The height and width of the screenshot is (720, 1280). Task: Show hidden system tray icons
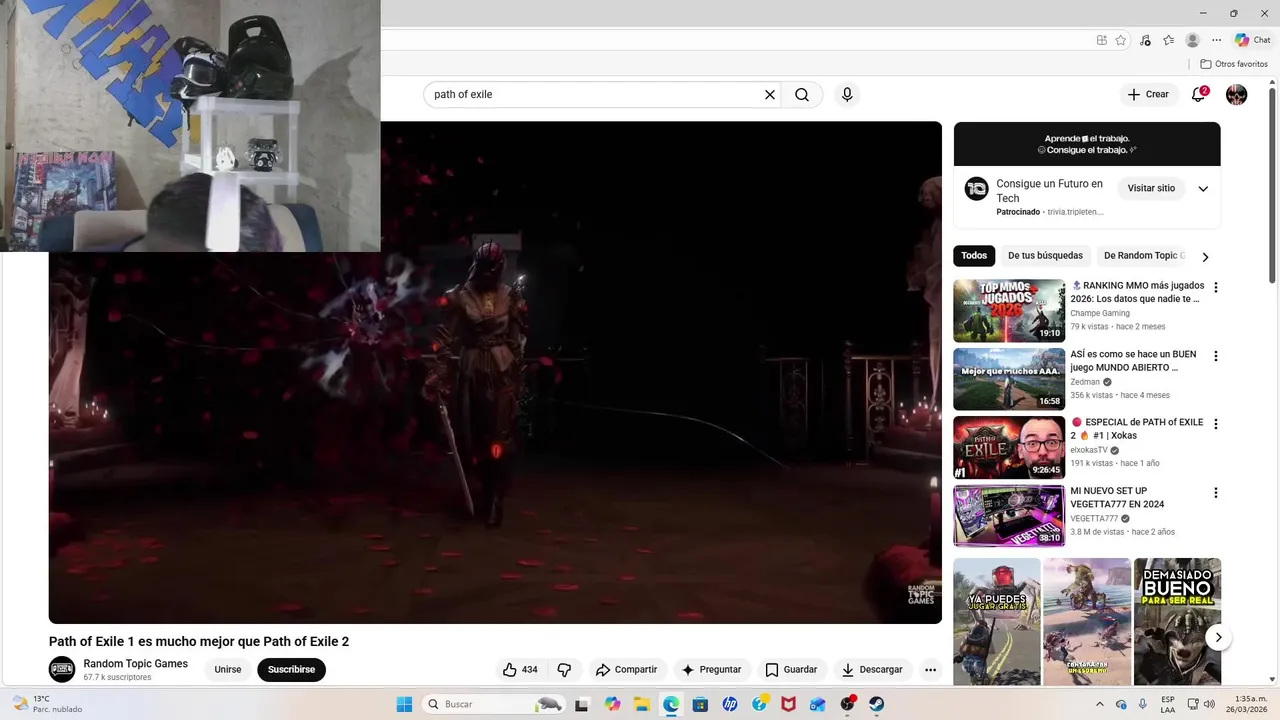(1100, 704)
